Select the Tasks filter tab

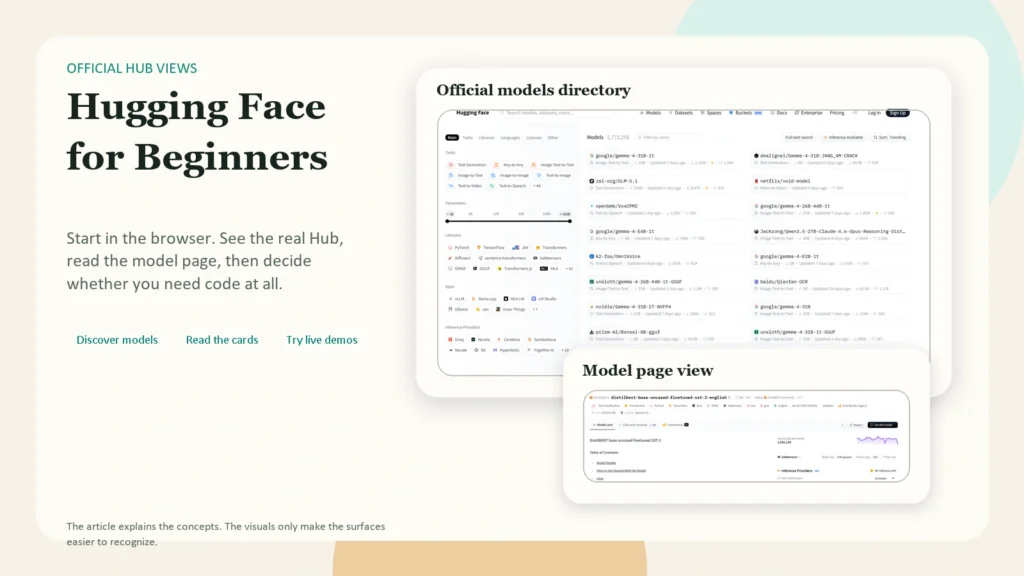point(468,138)
